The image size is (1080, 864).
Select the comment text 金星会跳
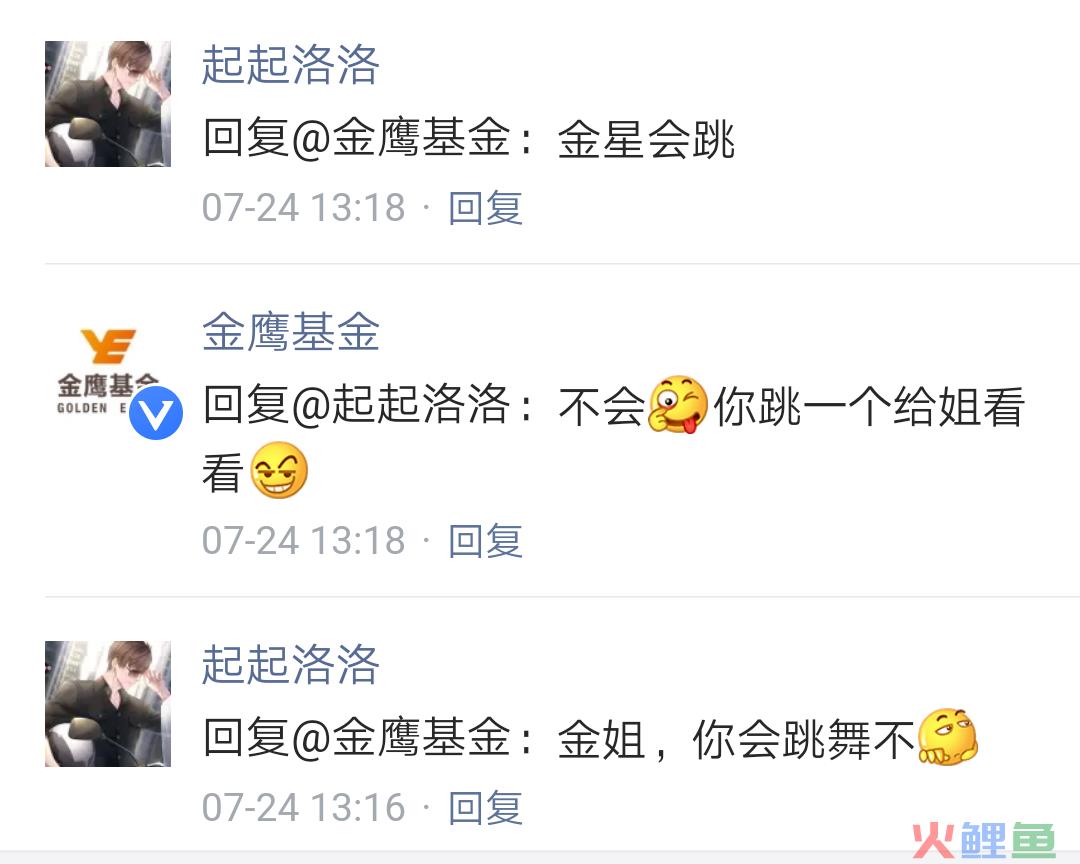pyautogui.click(x=646, y=138)
